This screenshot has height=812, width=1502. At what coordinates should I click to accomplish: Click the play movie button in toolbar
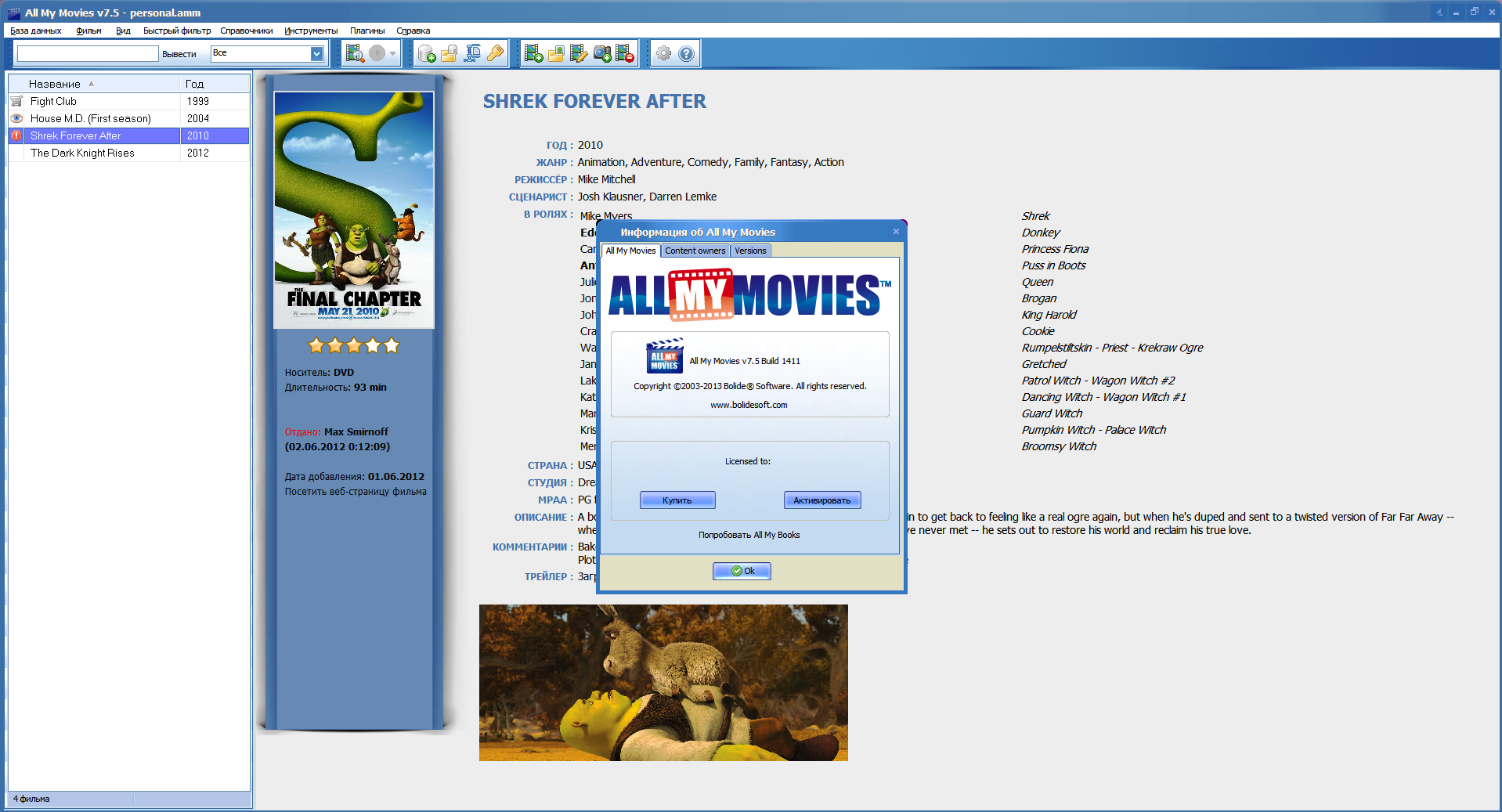[x=377, y=53]
